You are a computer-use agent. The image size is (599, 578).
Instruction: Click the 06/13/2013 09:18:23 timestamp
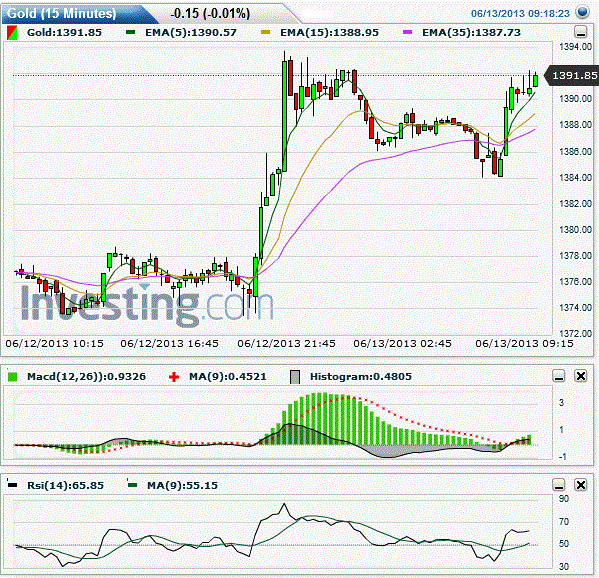pyautogui.click(x=520, y=13)
